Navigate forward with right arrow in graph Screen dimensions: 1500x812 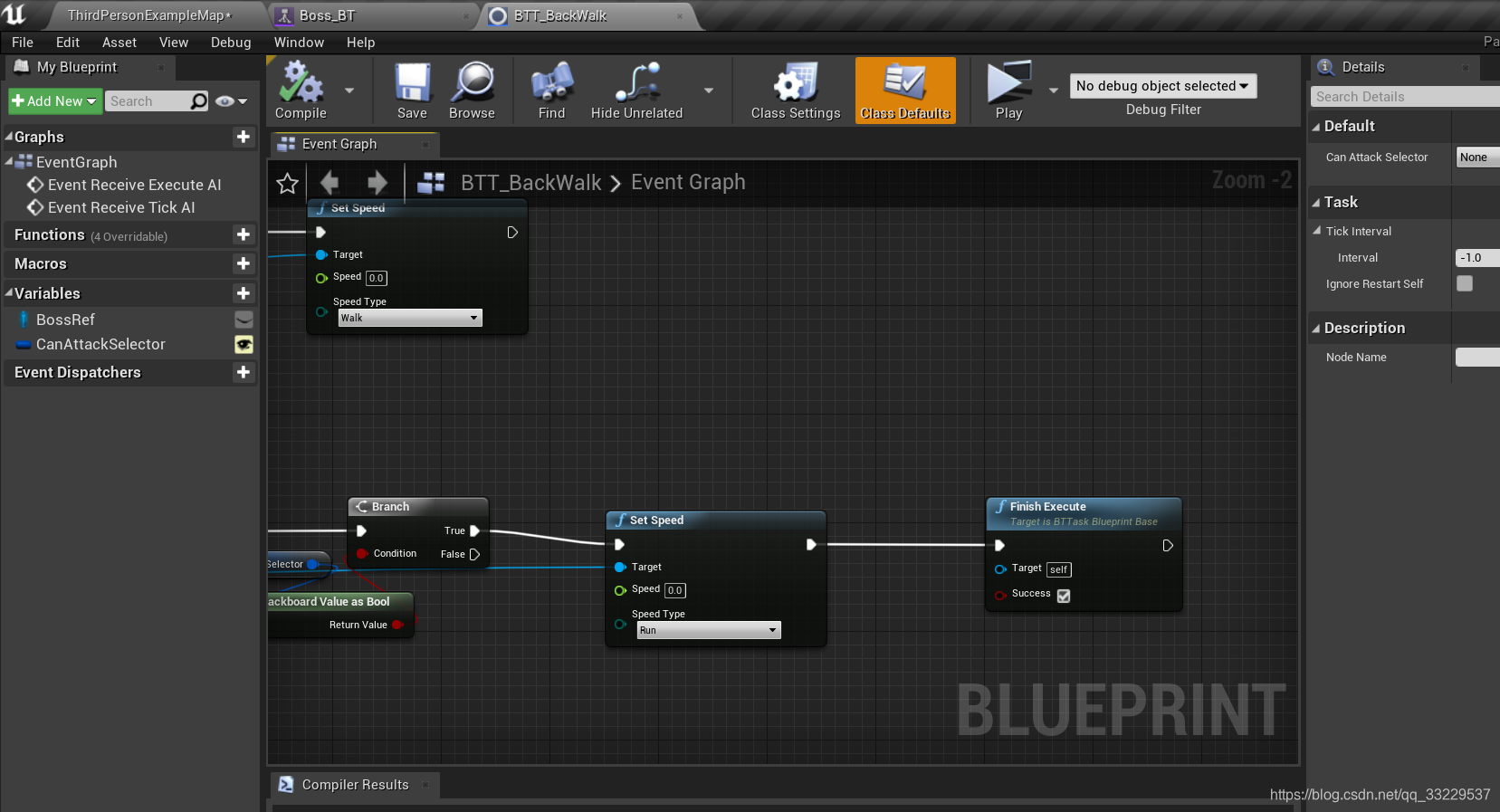tap(377, 183)
